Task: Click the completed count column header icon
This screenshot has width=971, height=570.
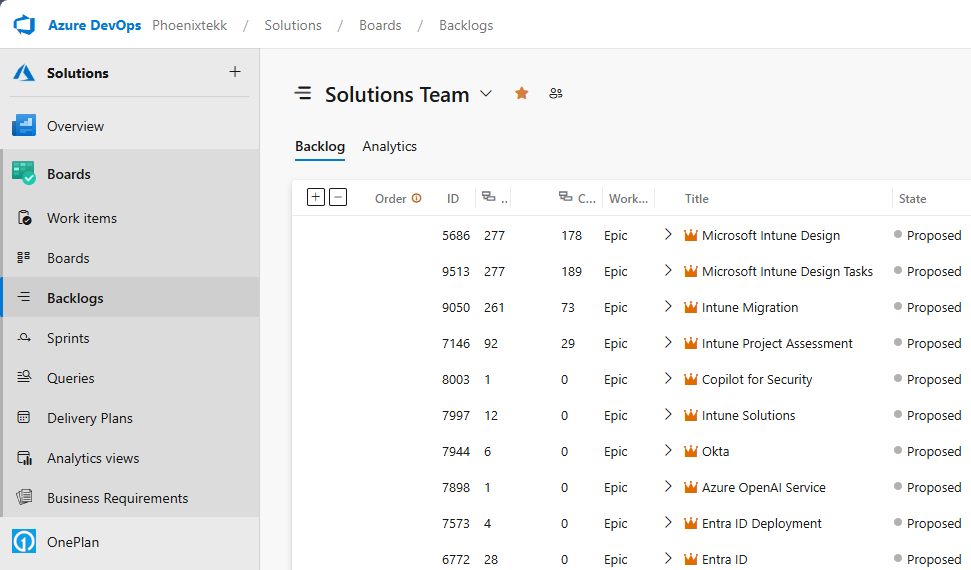Action: [565, 197]
